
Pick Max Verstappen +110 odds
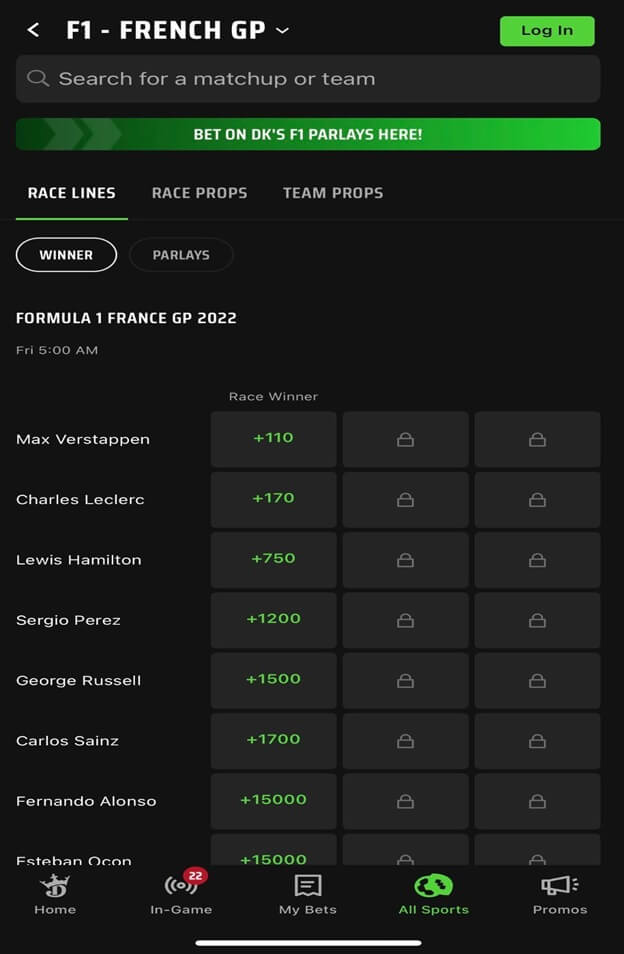click(274, 439)
